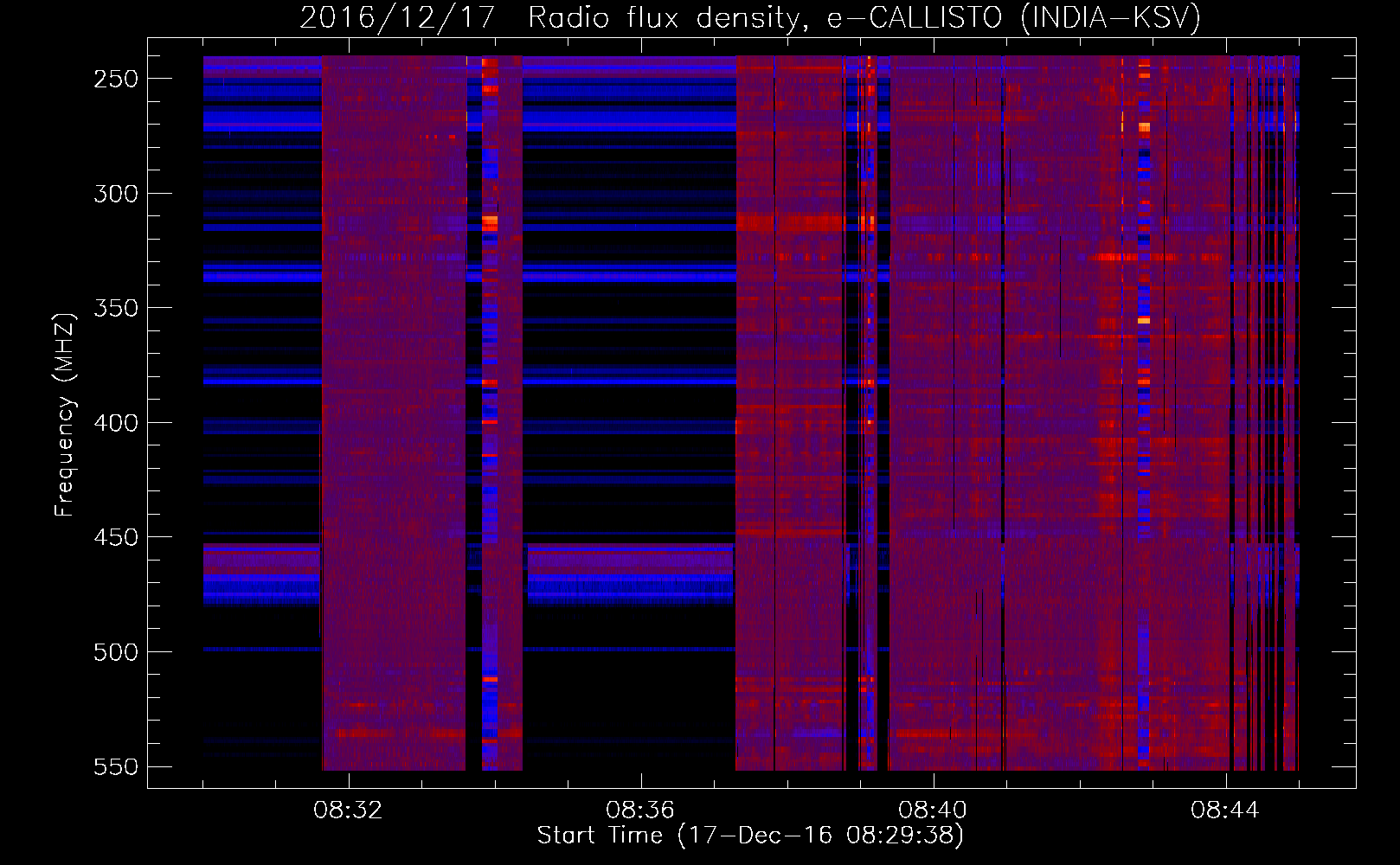Click the 08:40 time tick label
1400x865 pixels.
pos(933,811)
